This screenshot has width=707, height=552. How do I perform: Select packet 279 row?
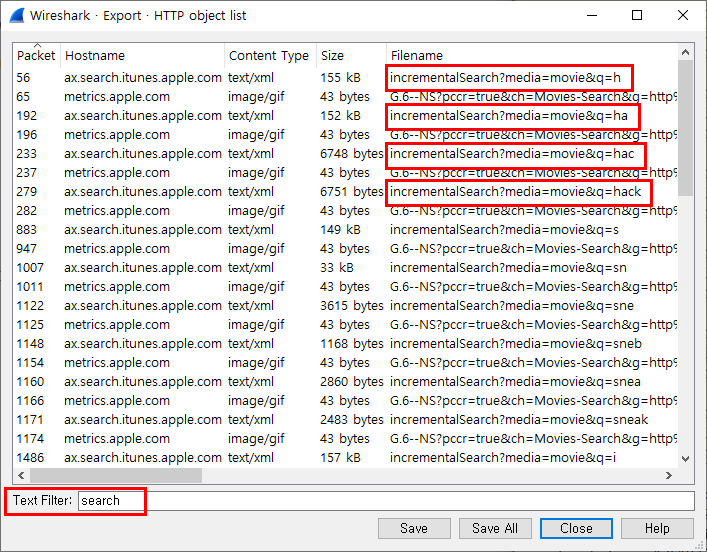tap(345, 192)
